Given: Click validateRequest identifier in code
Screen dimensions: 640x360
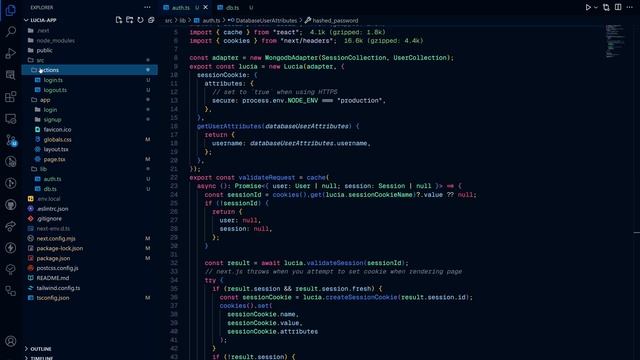Looking at the screenshot, I should coord(267,178).
